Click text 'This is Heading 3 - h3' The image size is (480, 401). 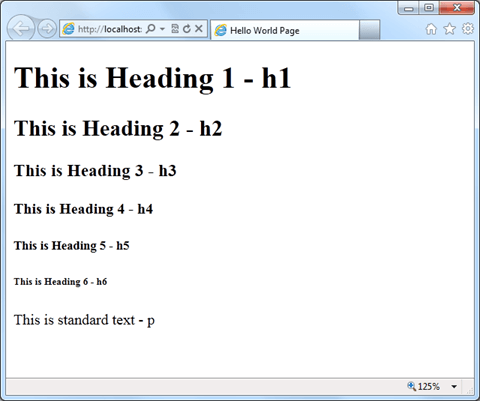coord(95,171)
